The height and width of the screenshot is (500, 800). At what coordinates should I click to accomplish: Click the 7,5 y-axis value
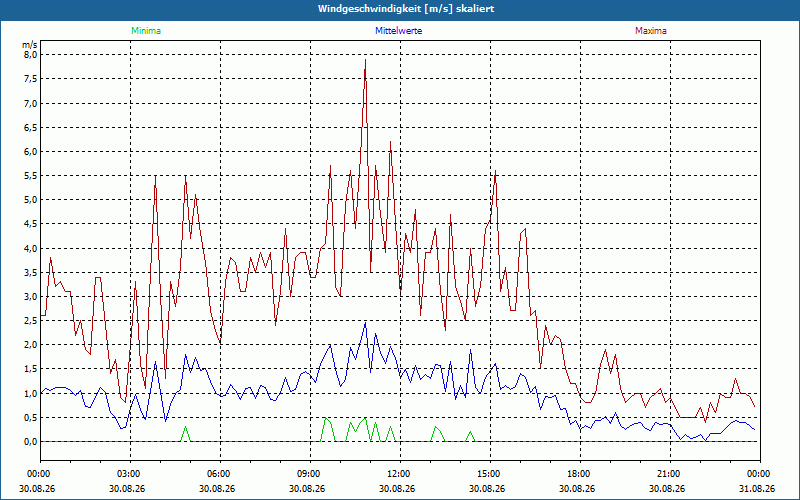[x=31, y=79]
